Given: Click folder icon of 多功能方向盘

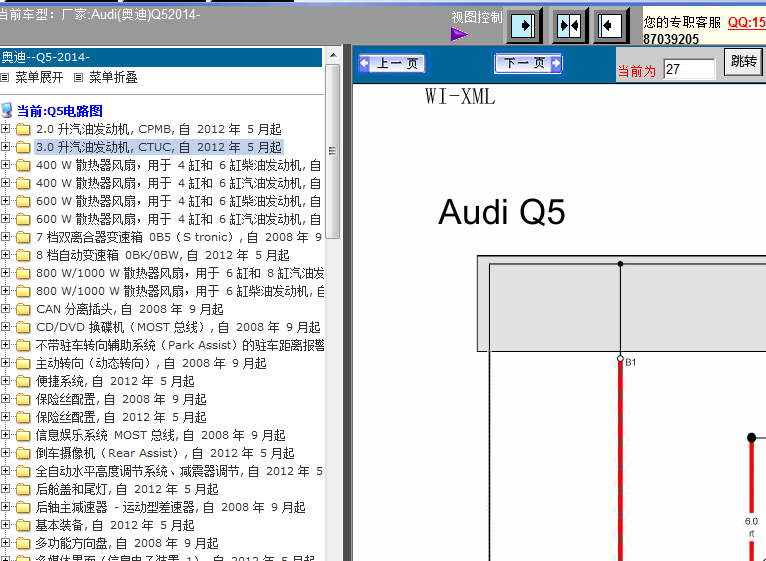Looking at the screenshot, I should [23, 543].
